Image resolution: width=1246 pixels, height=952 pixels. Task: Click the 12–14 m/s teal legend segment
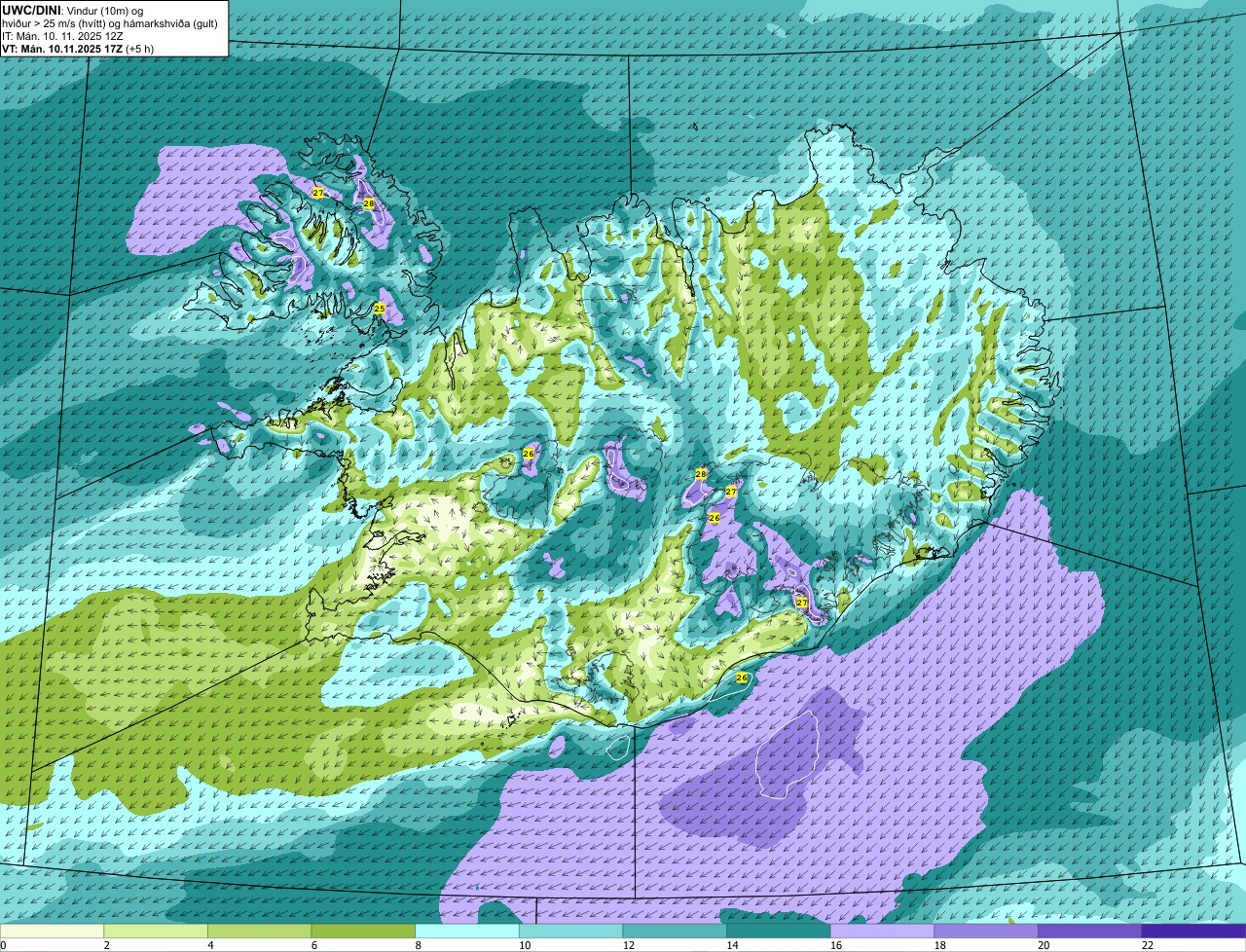(x=675, y=931)
